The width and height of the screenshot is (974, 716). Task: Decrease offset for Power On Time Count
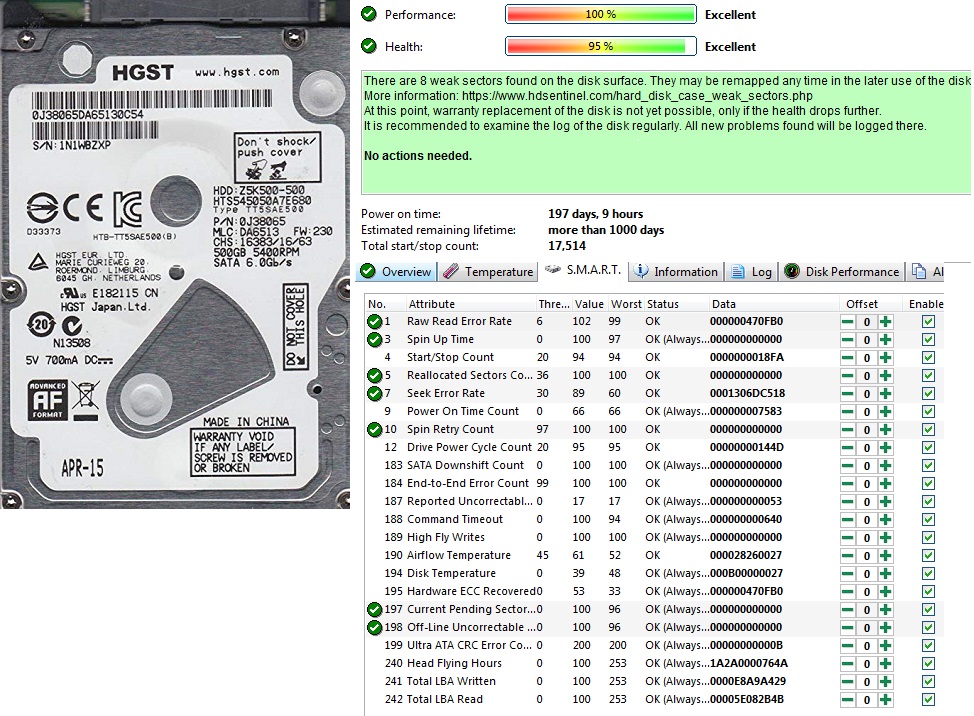[x=847, y=412]
